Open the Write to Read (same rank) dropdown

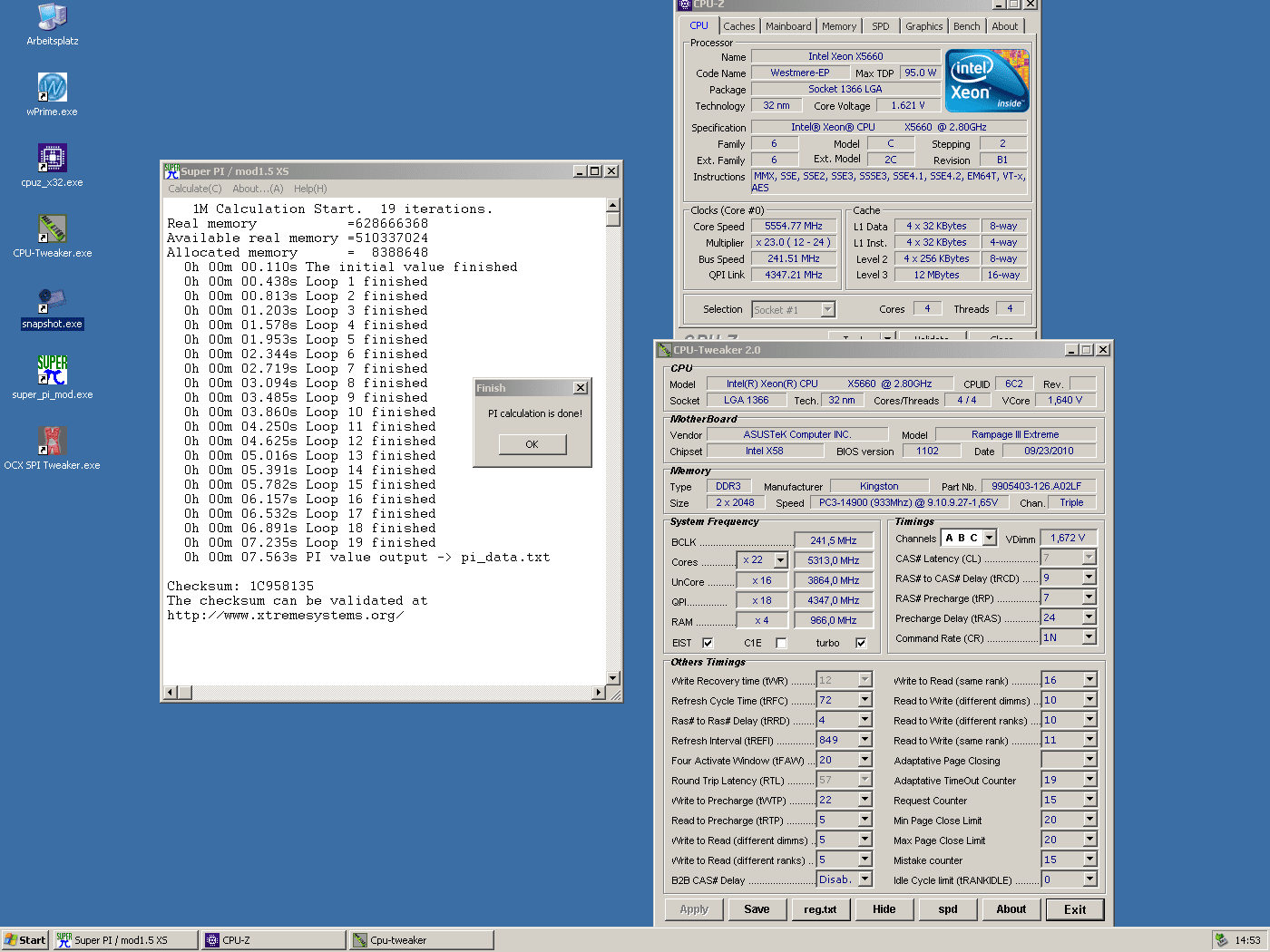coord(1089,680)
